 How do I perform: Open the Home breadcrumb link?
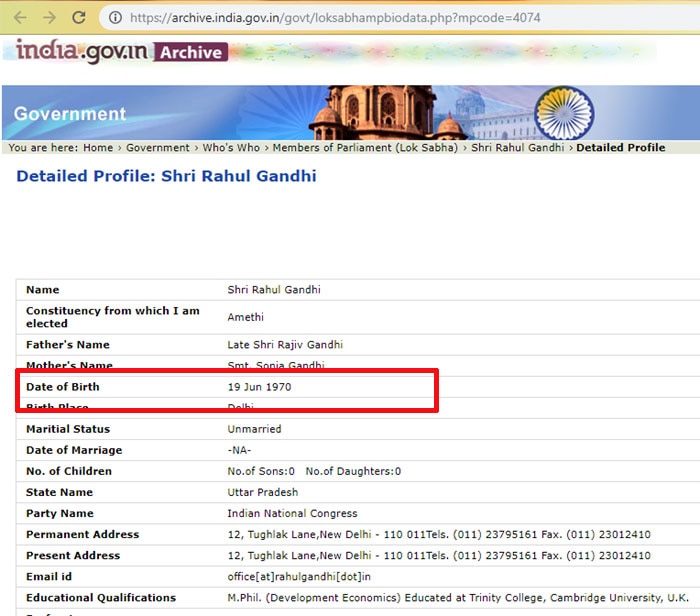(98, 148)
